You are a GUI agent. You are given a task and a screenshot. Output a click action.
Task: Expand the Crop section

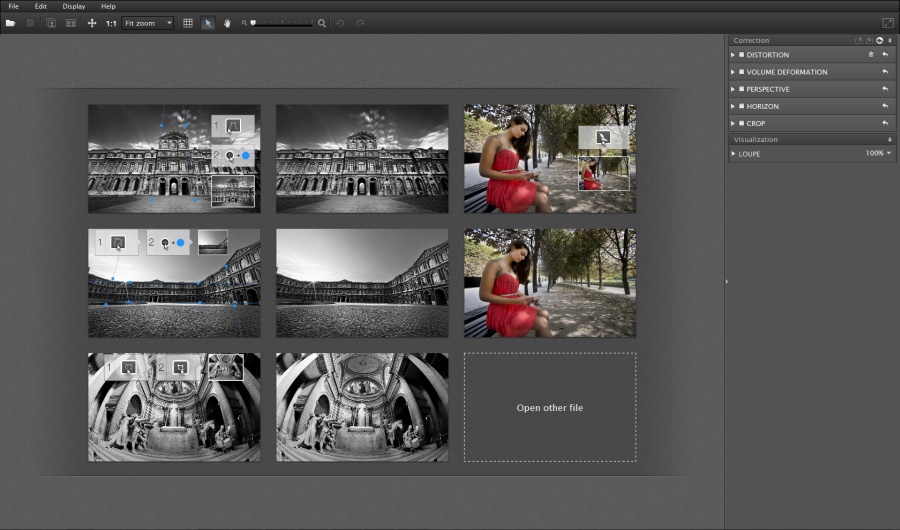click(733, 123)
